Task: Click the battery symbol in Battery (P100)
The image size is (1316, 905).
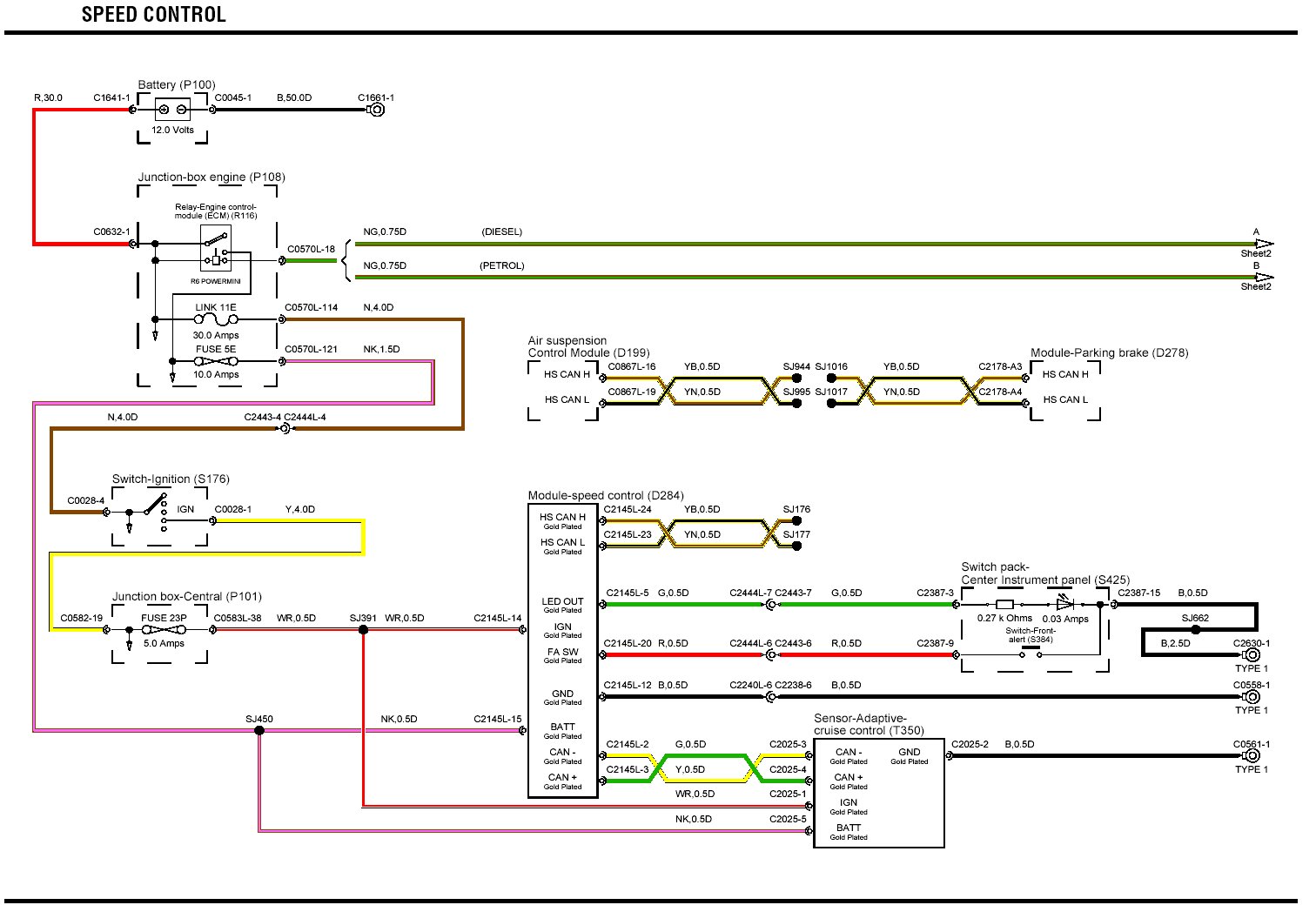Action: pos(172,110)
